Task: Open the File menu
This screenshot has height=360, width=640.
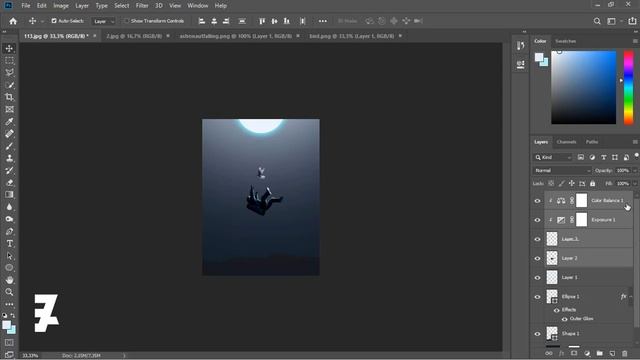Action: coord(26,6)
